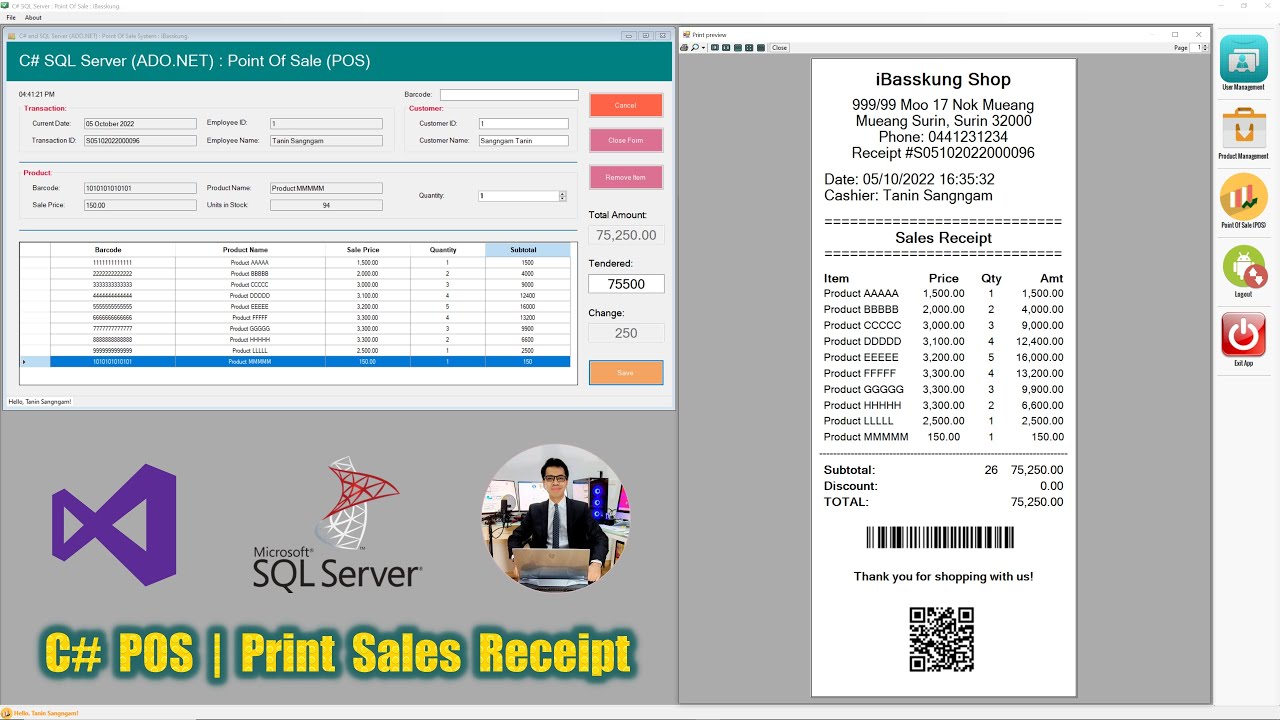Image resolution: width=1280 pixels, height=720 pixels.
Task: Click the Print icon in Print preview
Action: pyautogui.click(x=684, y=47)
